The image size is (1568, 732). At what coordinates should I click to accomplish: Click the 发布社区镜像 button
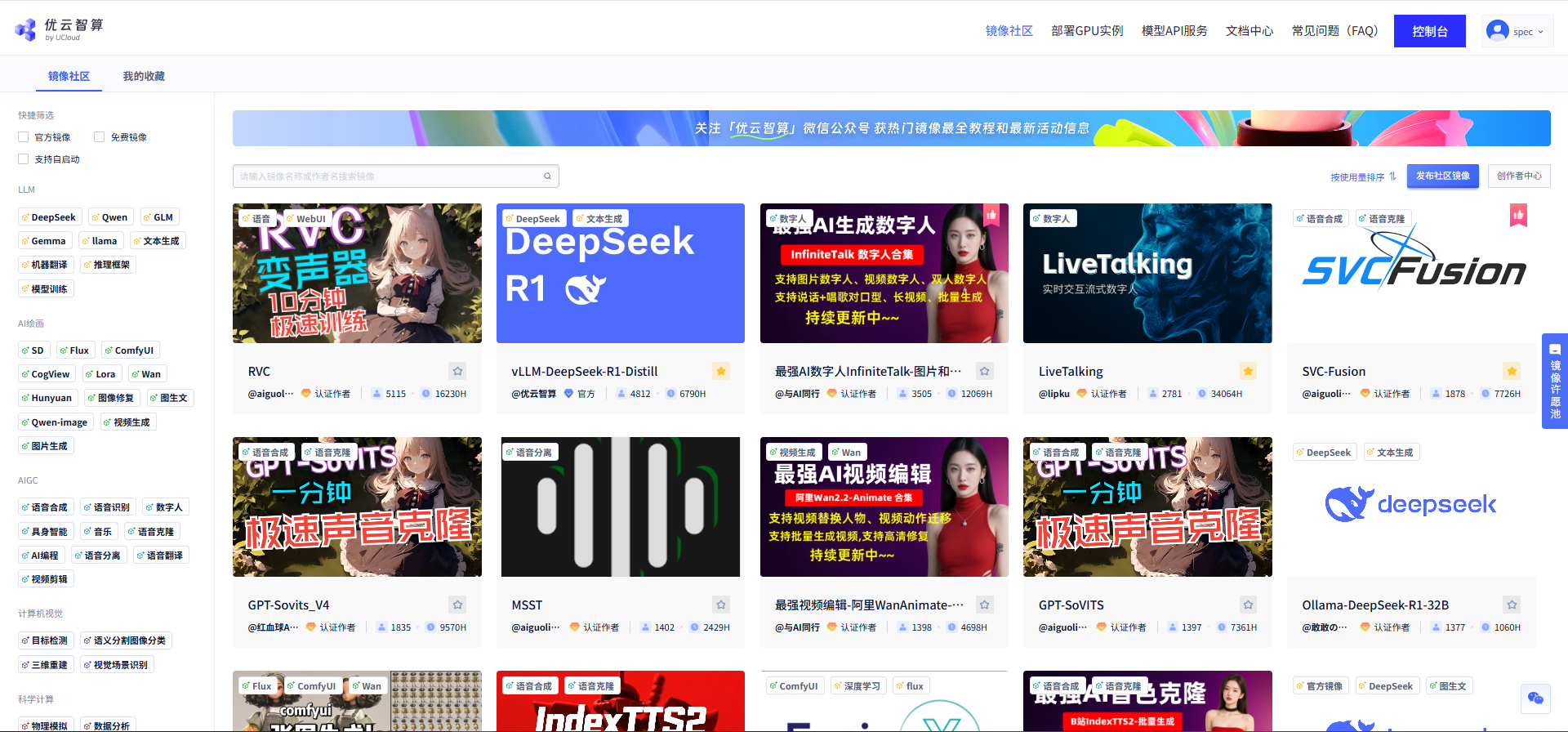tap(1442, 176)
